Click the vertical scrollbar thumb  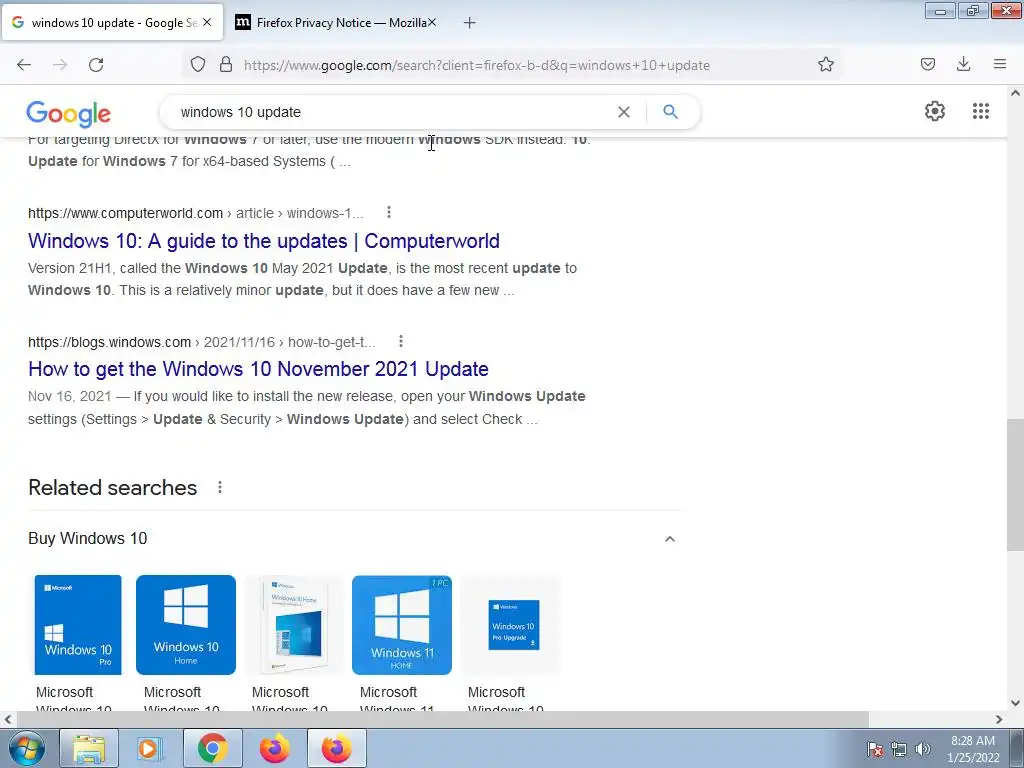1015,485
